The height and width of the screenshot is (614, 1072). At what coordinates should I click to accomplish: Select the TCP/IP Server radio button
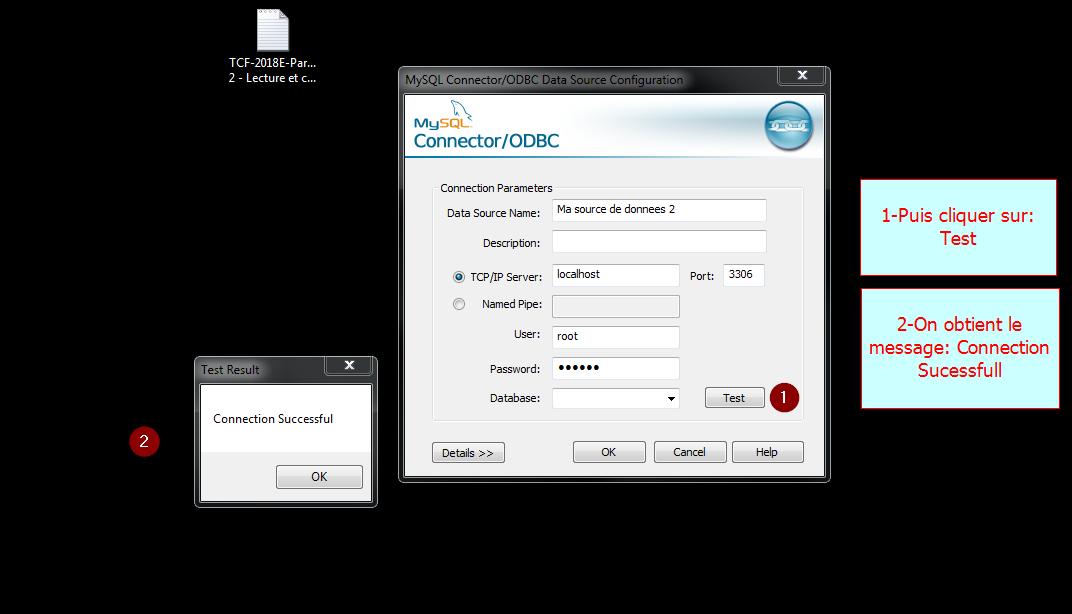459,276
